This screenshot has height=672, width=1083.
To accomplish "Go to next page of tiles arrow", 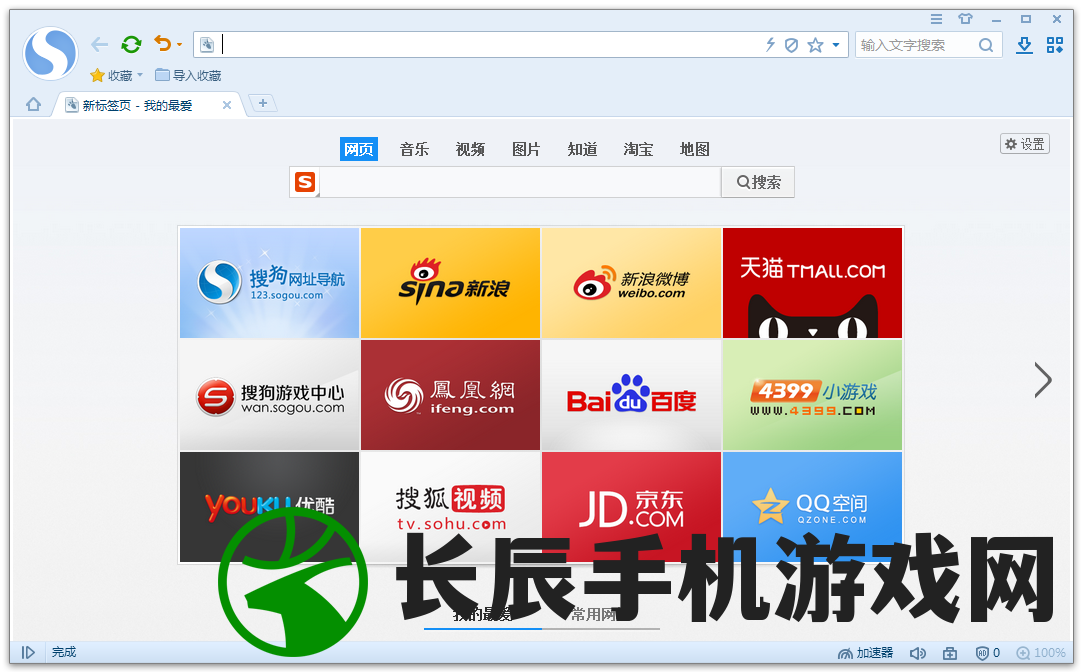I will (x=1043, y=380).
